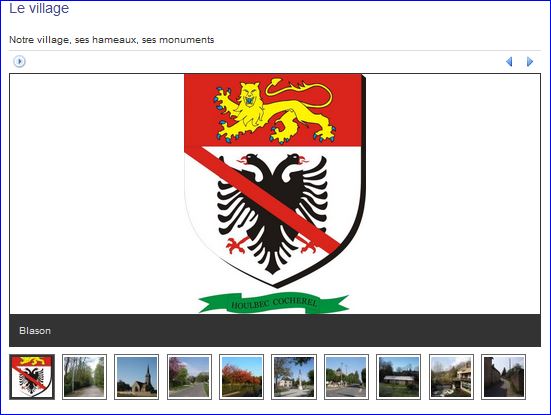Click the large coat of arms image

tap(275, 194)
